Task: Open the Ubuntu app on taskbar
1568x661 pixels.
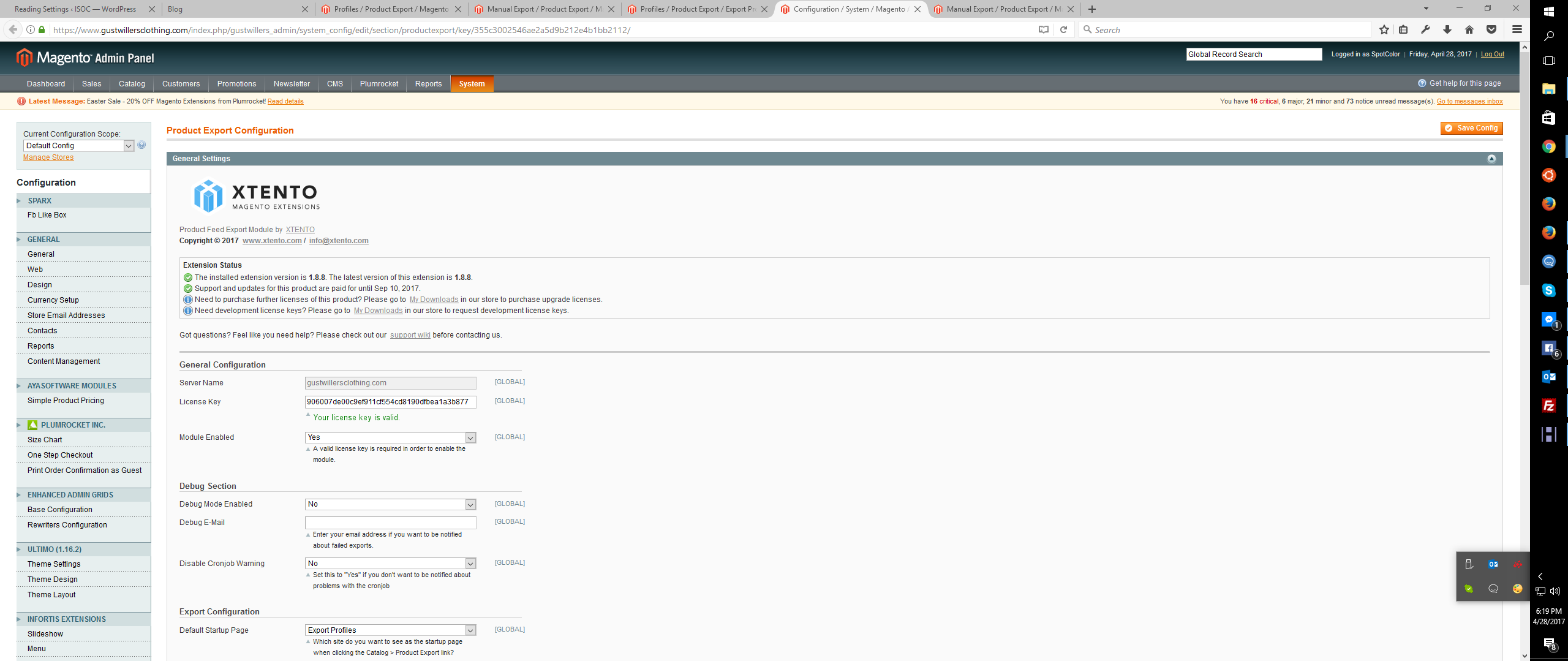Action: click(1549, 175)
